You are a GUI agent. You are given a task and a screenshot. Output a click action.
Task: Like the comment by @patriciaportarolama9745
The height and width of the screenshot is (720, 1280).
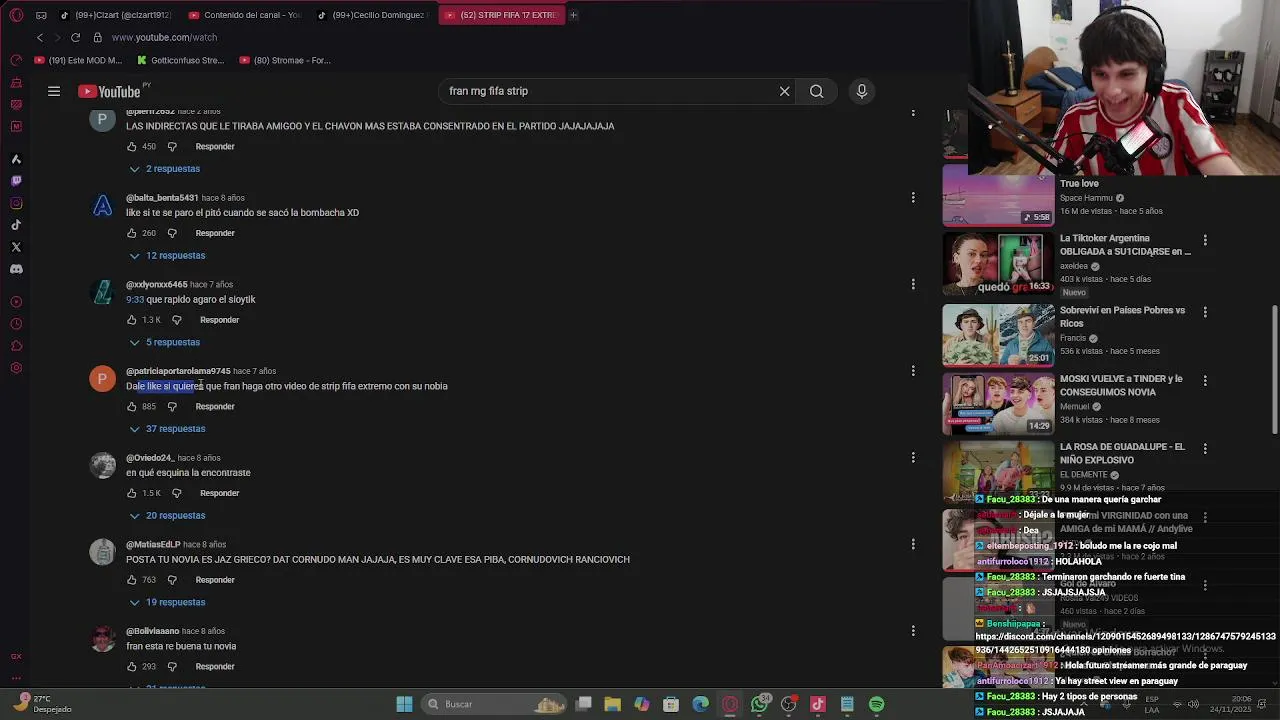(131, 407)
